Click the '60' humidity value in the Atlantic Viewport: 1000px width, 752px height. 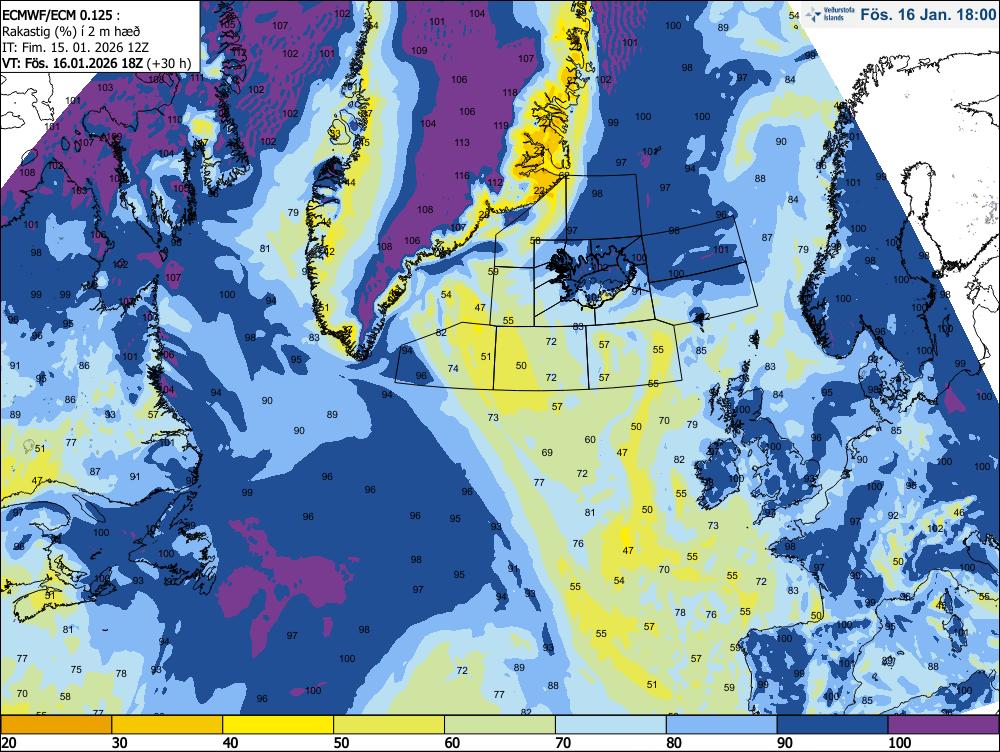coord(590,439)
